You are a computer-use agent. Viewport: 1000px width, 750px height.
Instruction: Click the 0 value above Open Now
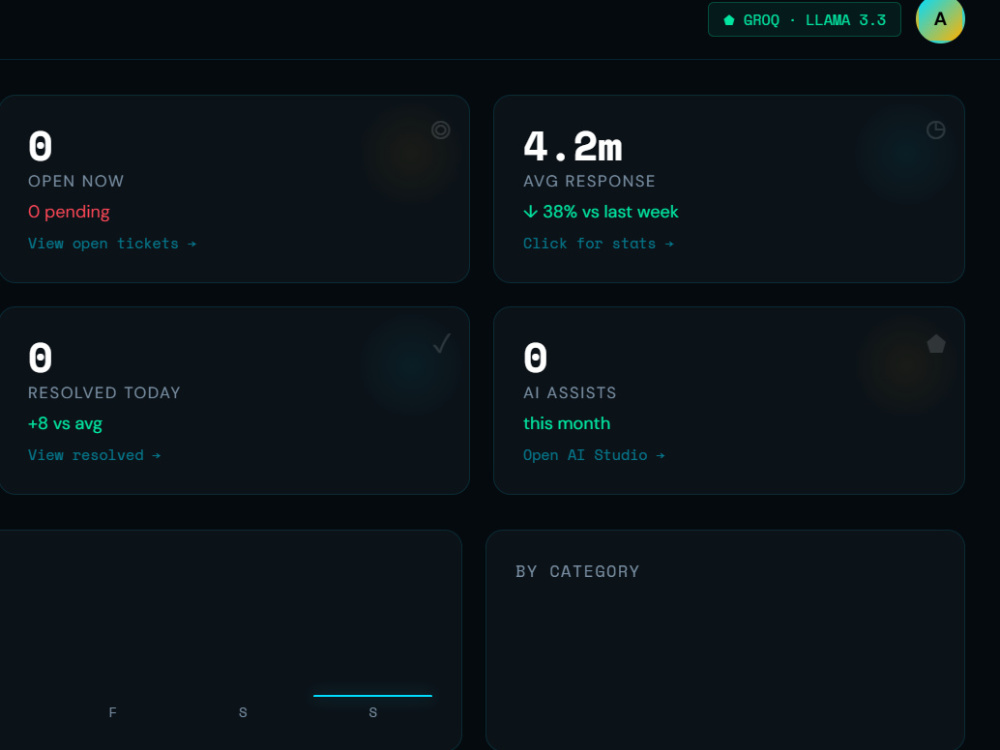click(40, 147)
